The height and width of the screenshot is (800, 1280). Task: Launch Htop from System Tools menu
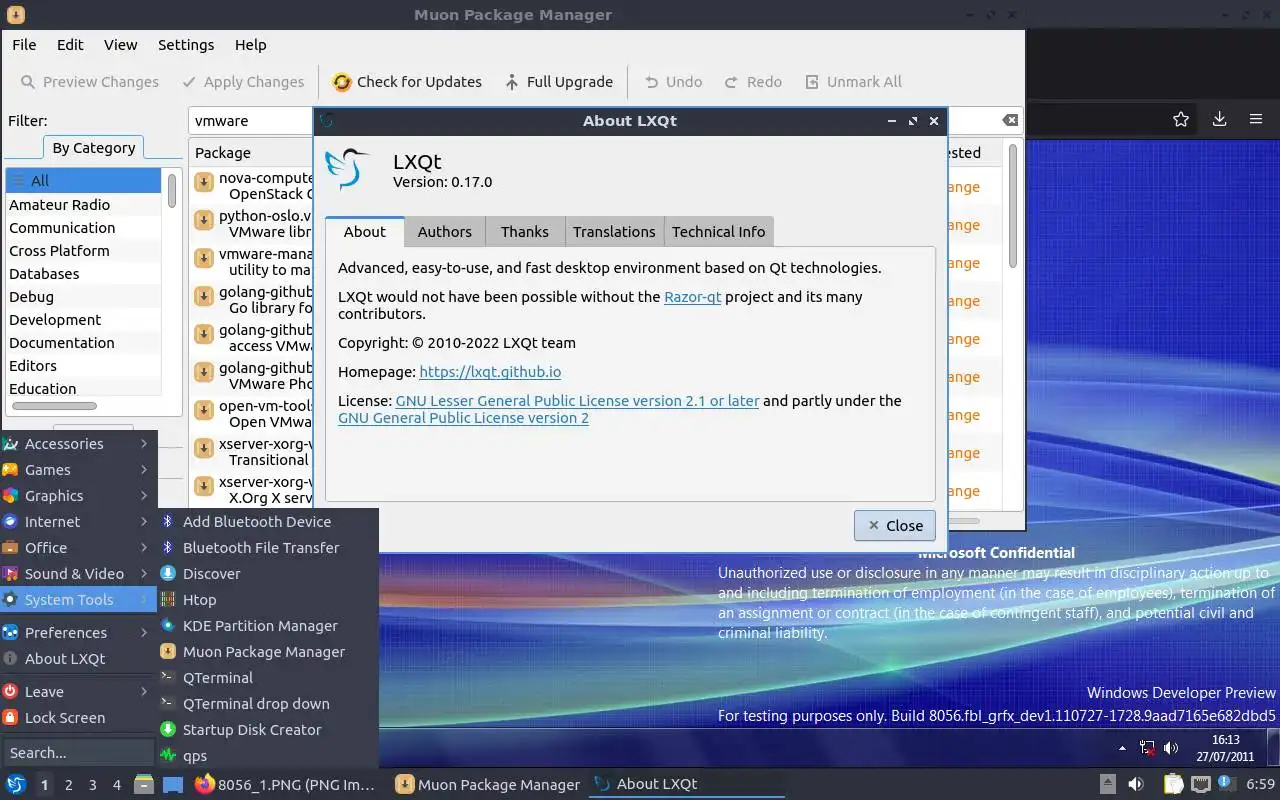point(268,599)
